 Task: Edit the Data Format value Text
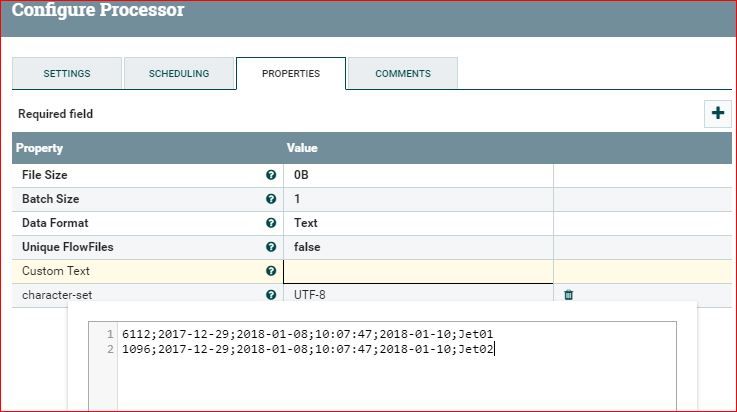coord(418,223)
